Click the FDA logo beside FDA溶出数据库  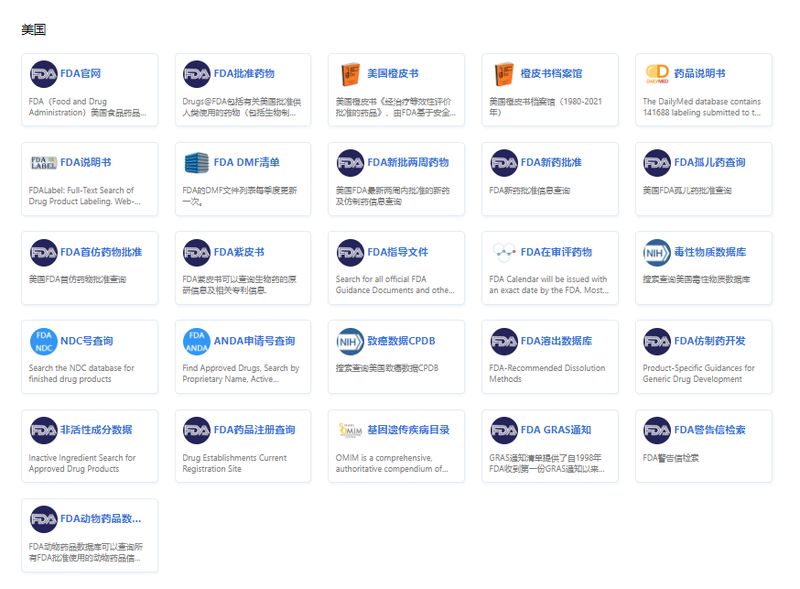[504, 341]
